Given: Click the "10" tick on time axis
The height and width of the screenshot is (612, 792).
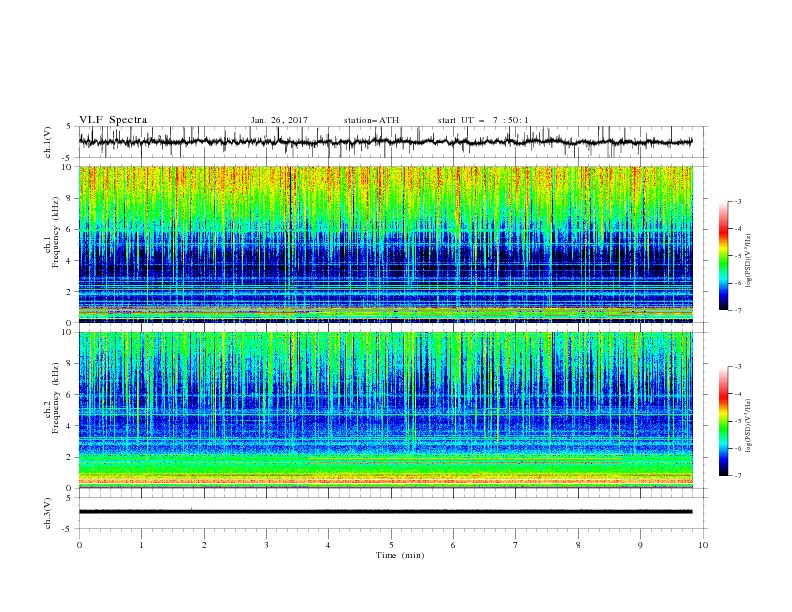Looking at the screenshot, I should pyautogui.click(x=703, y=545).
